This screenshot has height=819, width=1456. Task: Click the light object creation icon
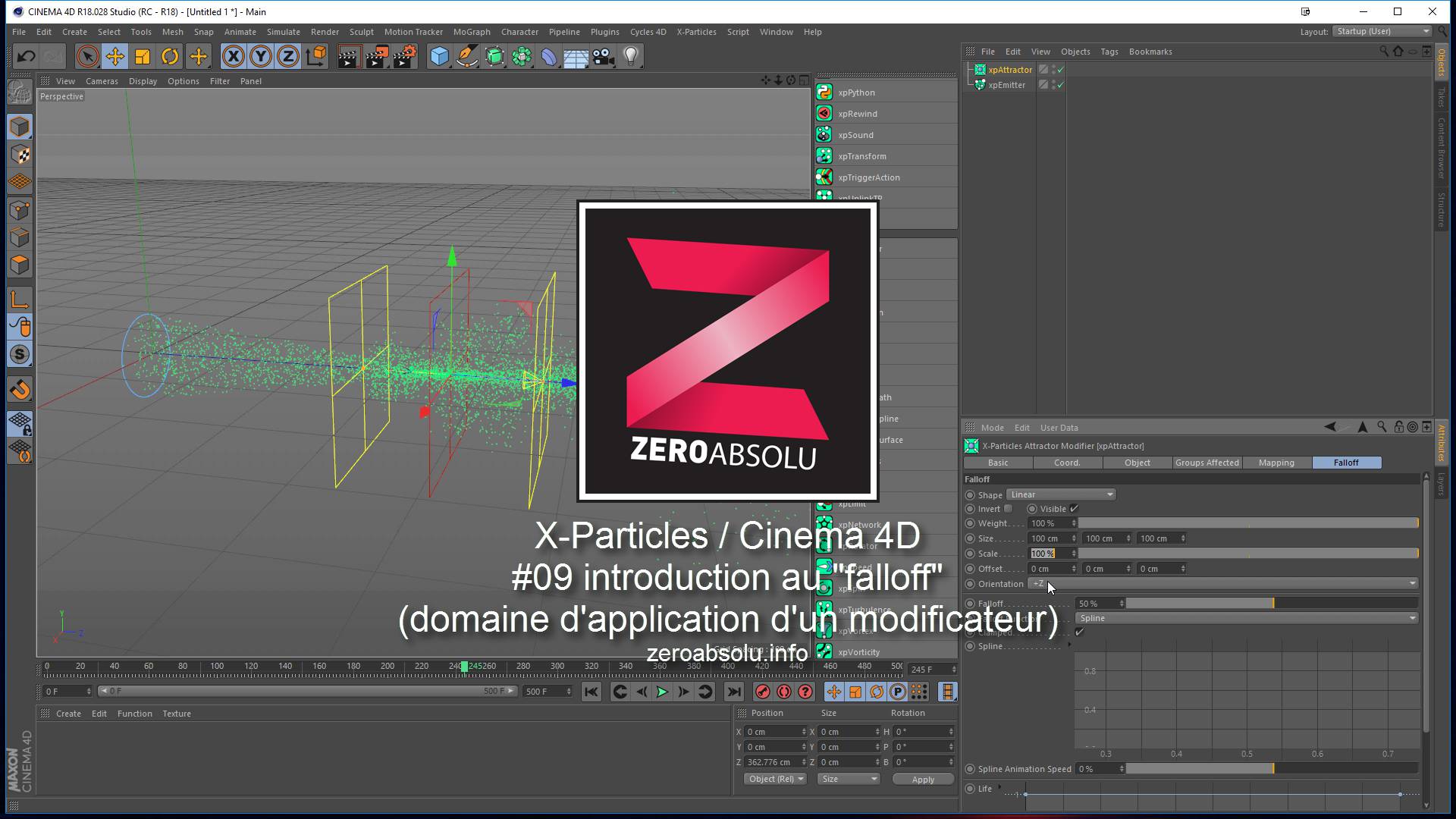point(631,56)
